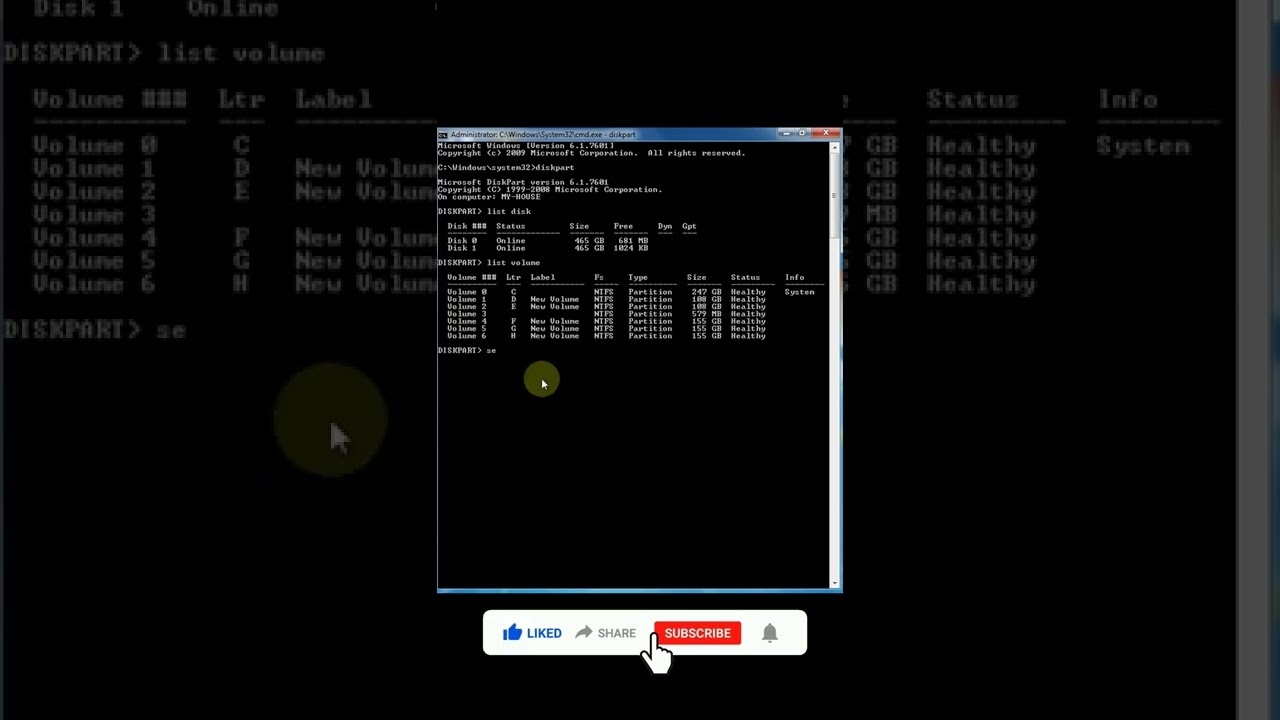
Task: Click the 'Ltr' column header
Action: point(513,277)
